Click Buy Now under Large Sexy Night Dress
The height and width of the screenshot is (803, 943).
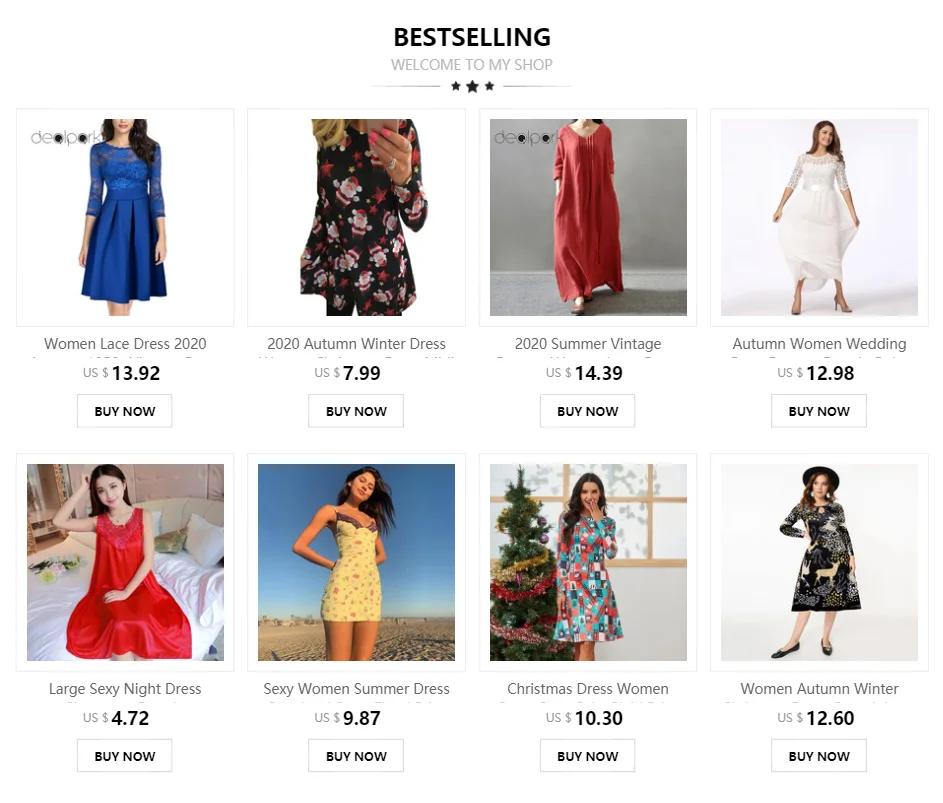point(124,755)
